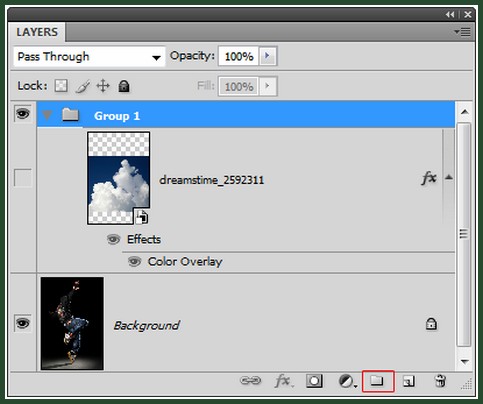Hide Group 1 visibility eye
The height and width of the screenshot is (404, 483).
(22, 114)
